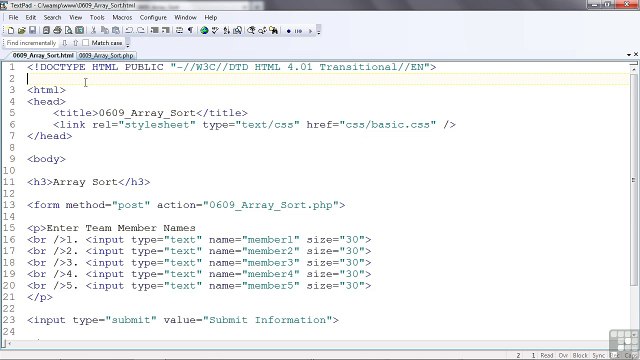
Task: Save the document with floppy disk icon
Action: (x=32, y=31)
